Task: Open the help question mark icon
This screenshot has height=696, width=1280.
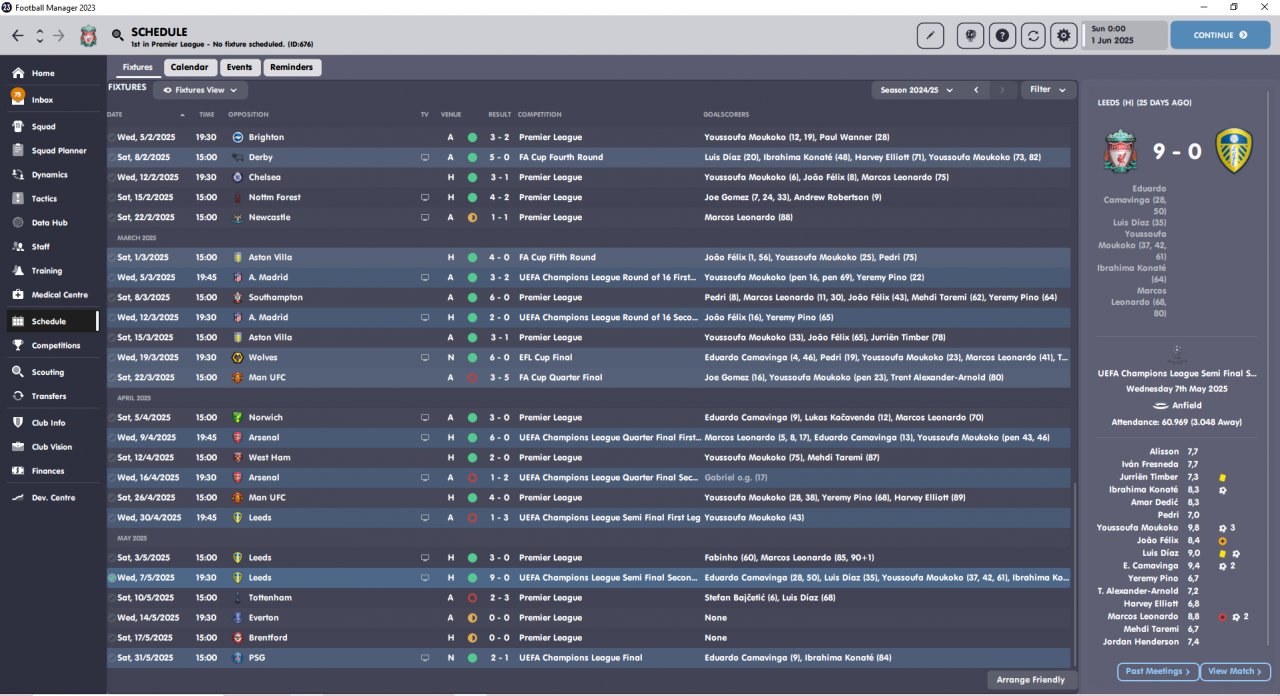Action: click(1002, 35)
